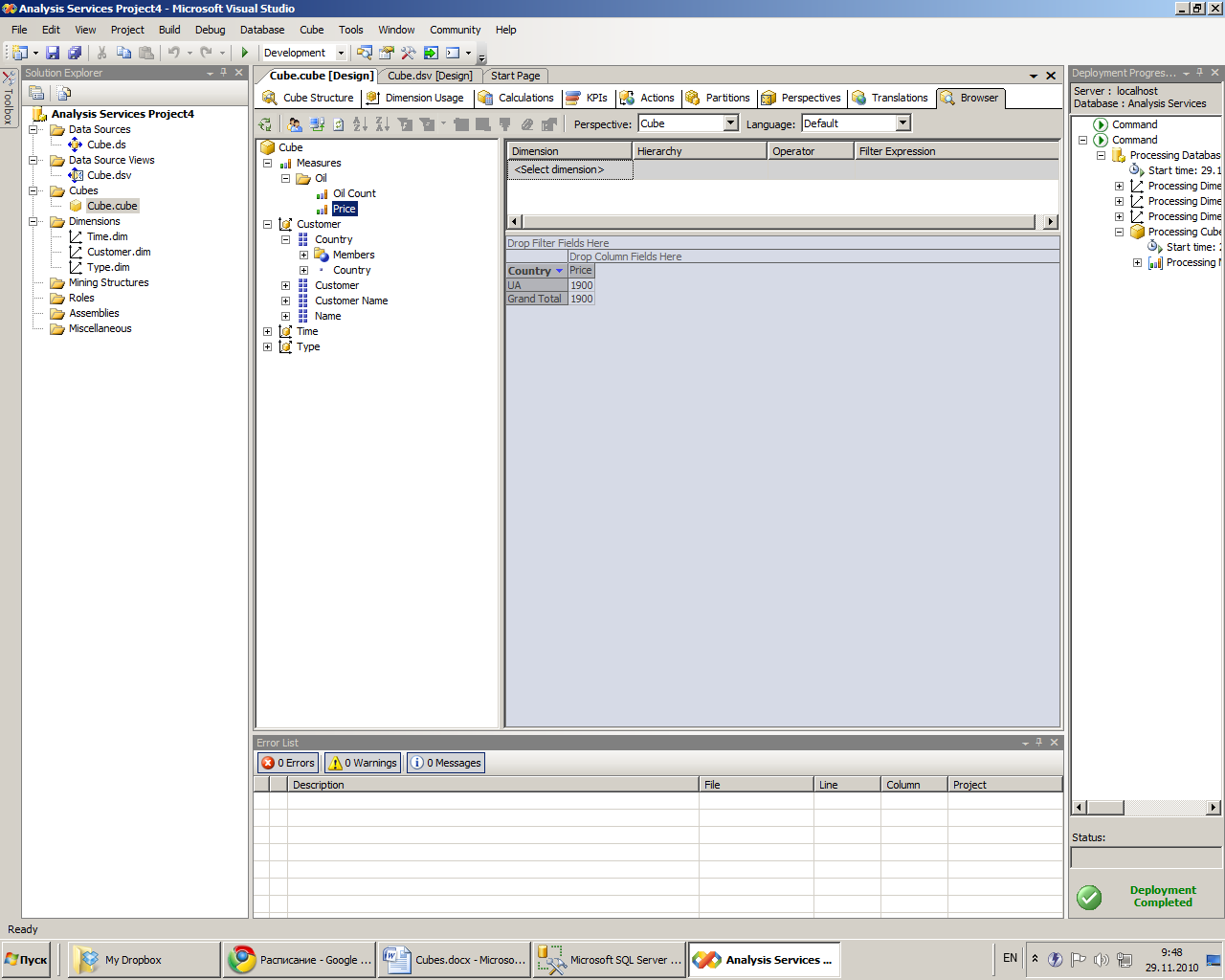This screenshot has height=980, width=1225.
Task: Switch to the Dimension Usage tab
Action: click(415, 98)
